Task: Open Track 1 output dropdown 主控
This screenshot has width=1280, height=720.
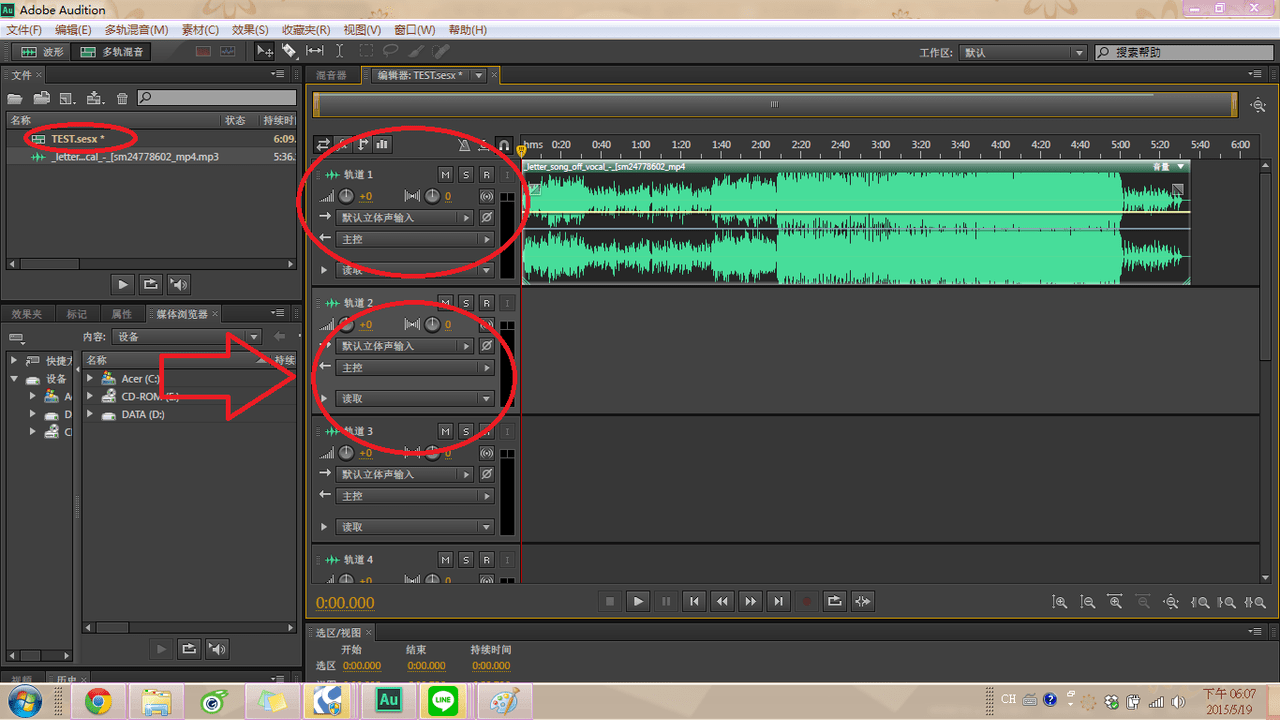Action: click(x=415, y=239)
